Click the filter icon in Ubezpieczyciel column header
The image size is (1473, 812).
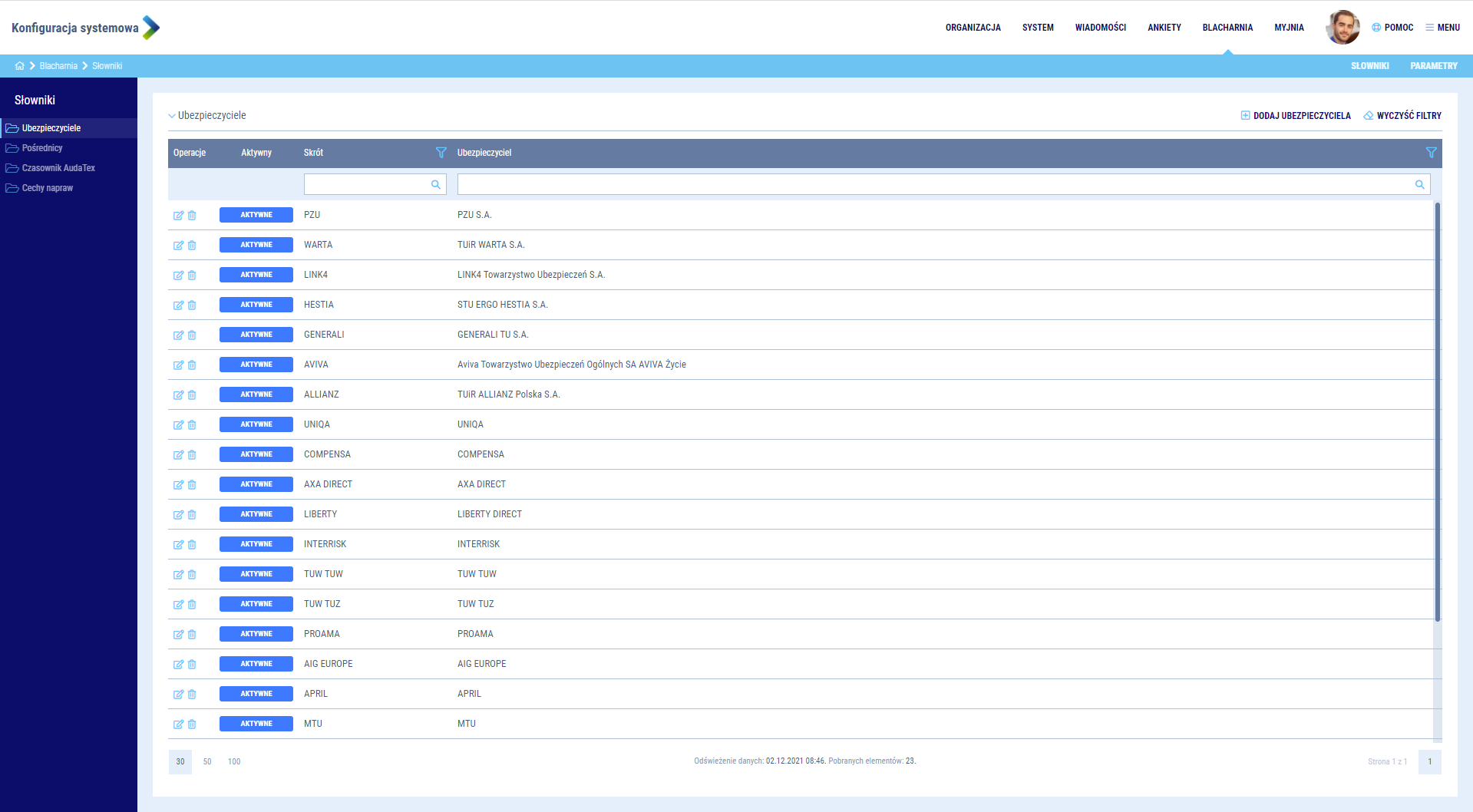[x=1431, y=153]
